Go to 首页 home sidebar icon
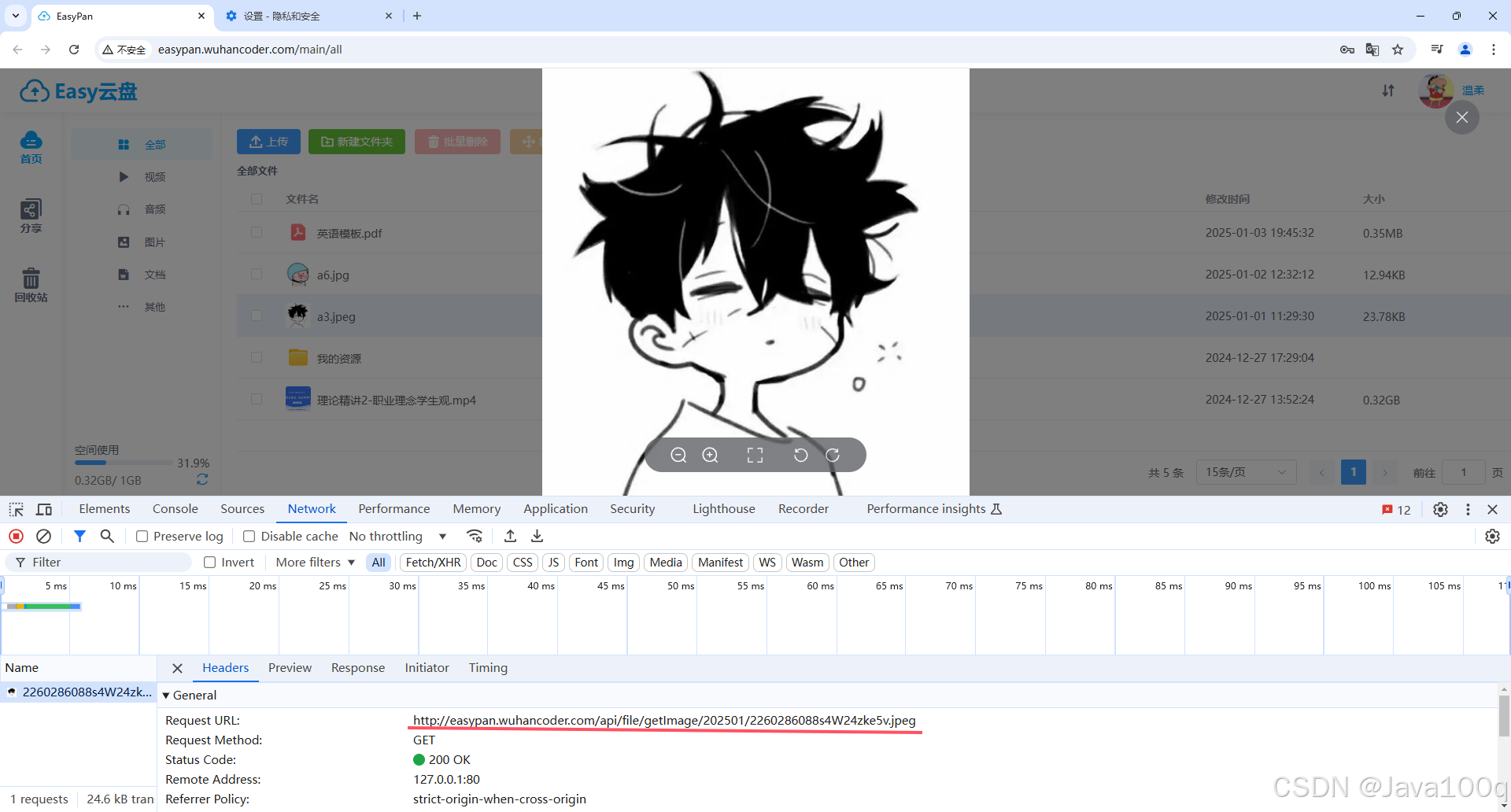This screenshot has width=1511, height=812. [x=31, y=147]
